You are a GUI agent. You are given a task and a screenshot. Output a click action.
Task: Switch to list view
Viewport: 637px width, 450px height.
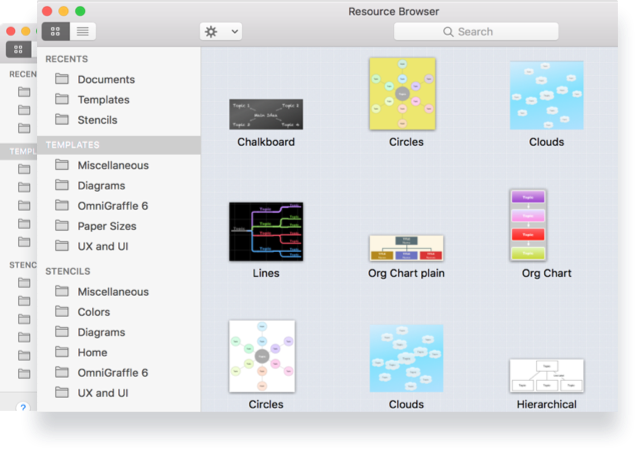pyautogui.click(x=83, y=31)
